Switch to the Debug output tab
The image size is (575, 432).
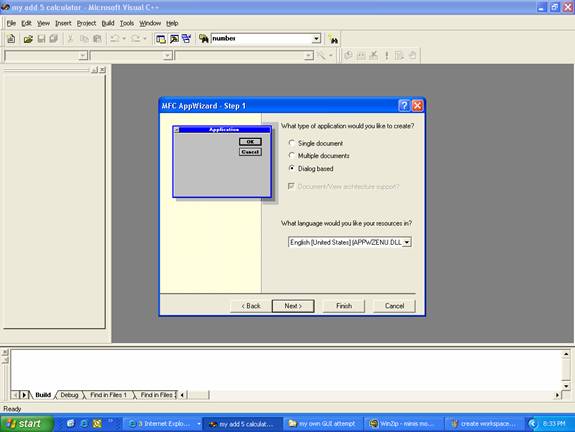pyautogui.click(x=69, y=395)
